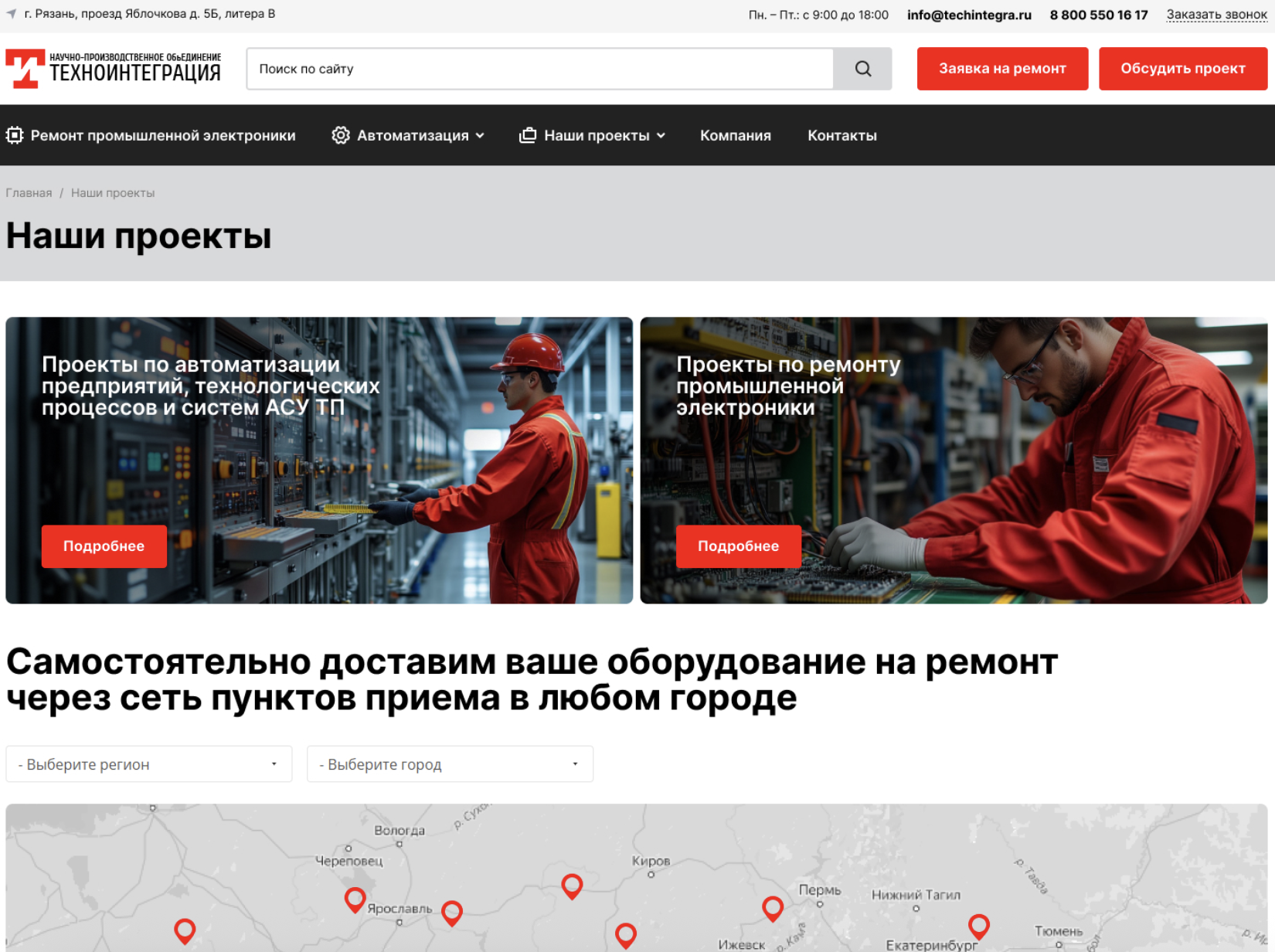
Task: Click the briefcase icon next to Наши проекты
Action: click(x=528, y=135)
